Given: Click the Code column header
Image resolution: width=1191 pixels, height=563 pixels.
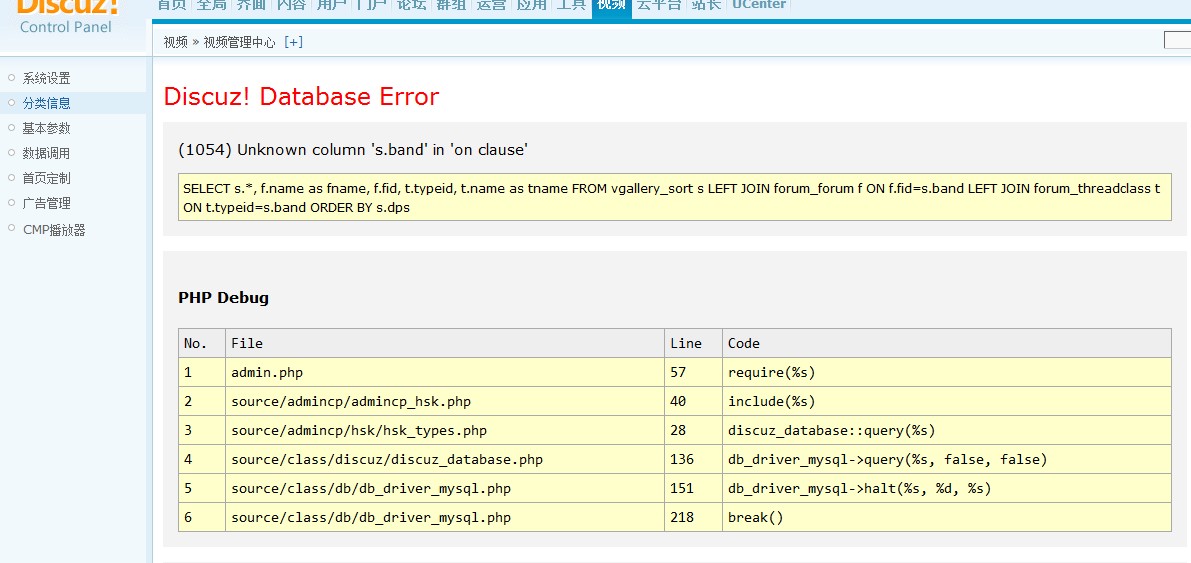Looking at the screenshot, I should tap(946, 343).
